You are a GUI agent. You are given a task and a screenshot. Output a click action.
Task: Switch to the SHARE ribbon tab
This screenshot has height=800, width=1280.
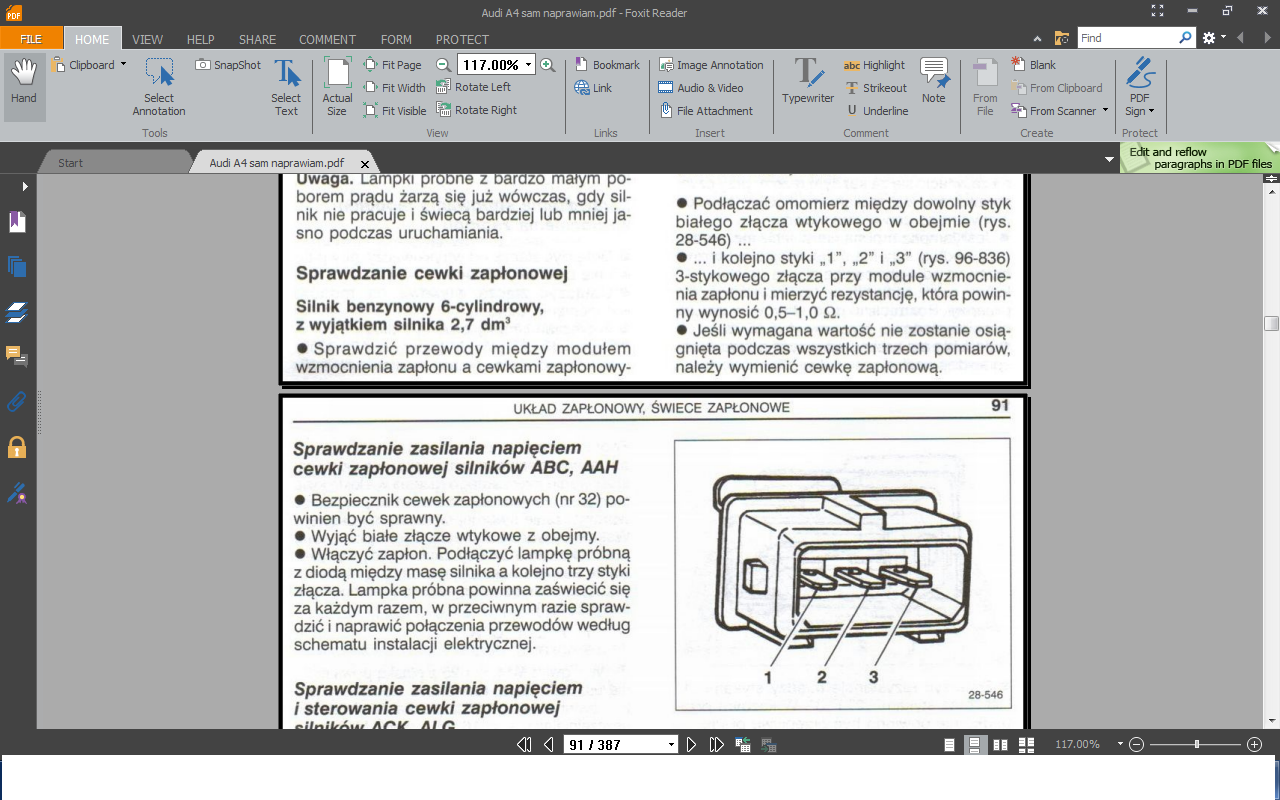pos(257,39)
